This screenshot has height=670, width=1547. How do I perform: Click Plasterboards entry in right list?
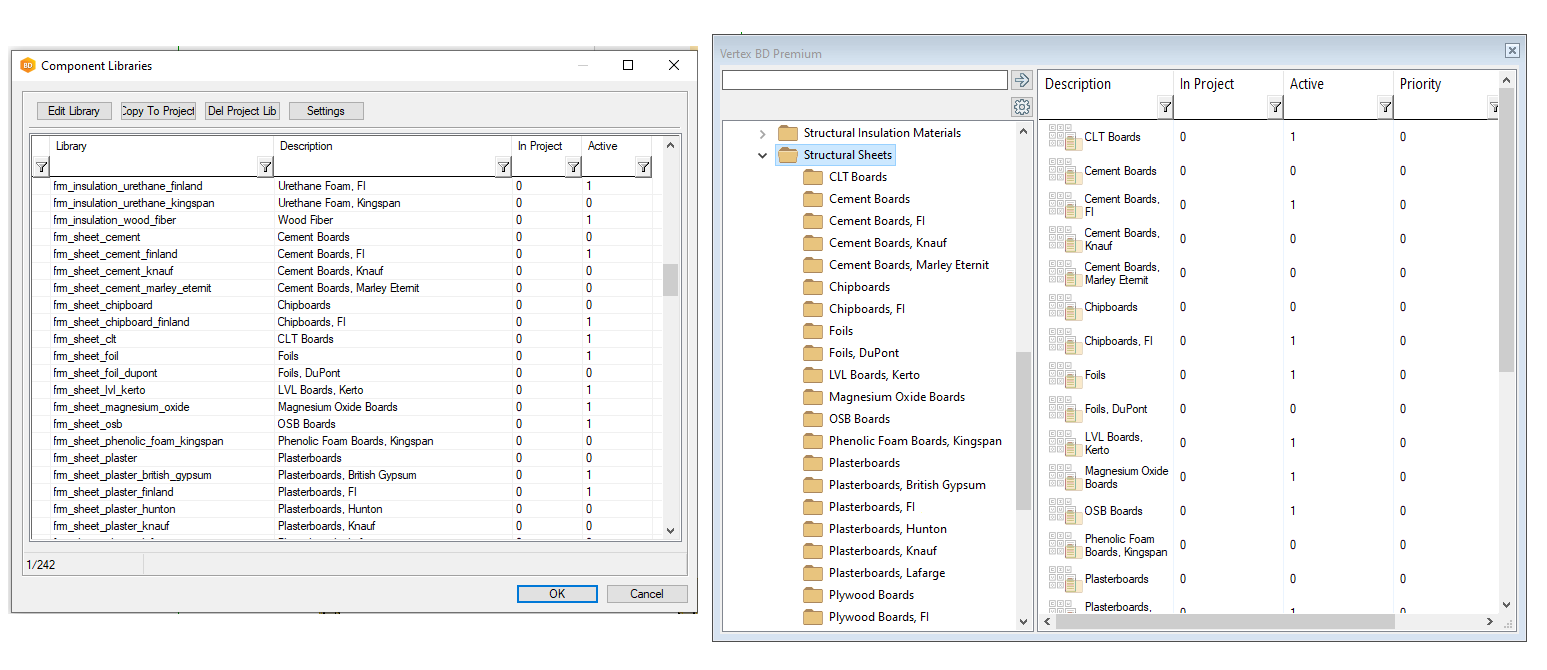coord(1116,579)
